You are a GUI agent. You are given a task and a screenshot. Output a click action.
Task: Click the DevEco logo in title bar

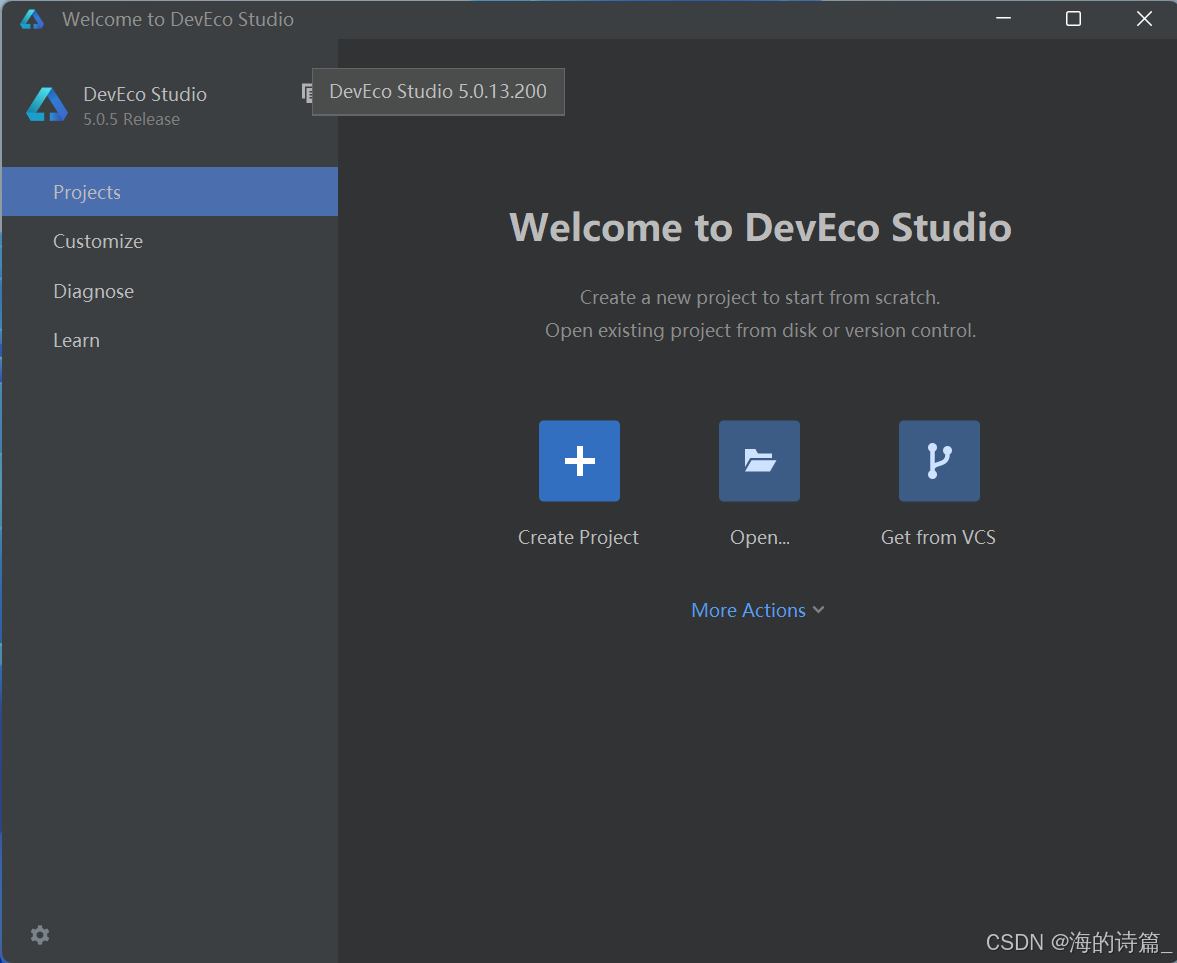(x=32, y=19)
